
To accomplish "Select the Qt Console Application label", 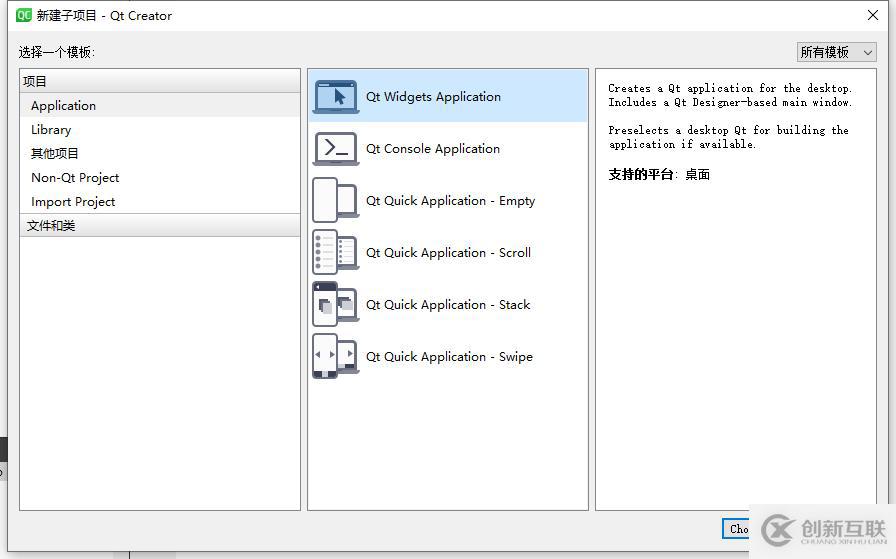I will pyautogui.click(x=433, y=149).
